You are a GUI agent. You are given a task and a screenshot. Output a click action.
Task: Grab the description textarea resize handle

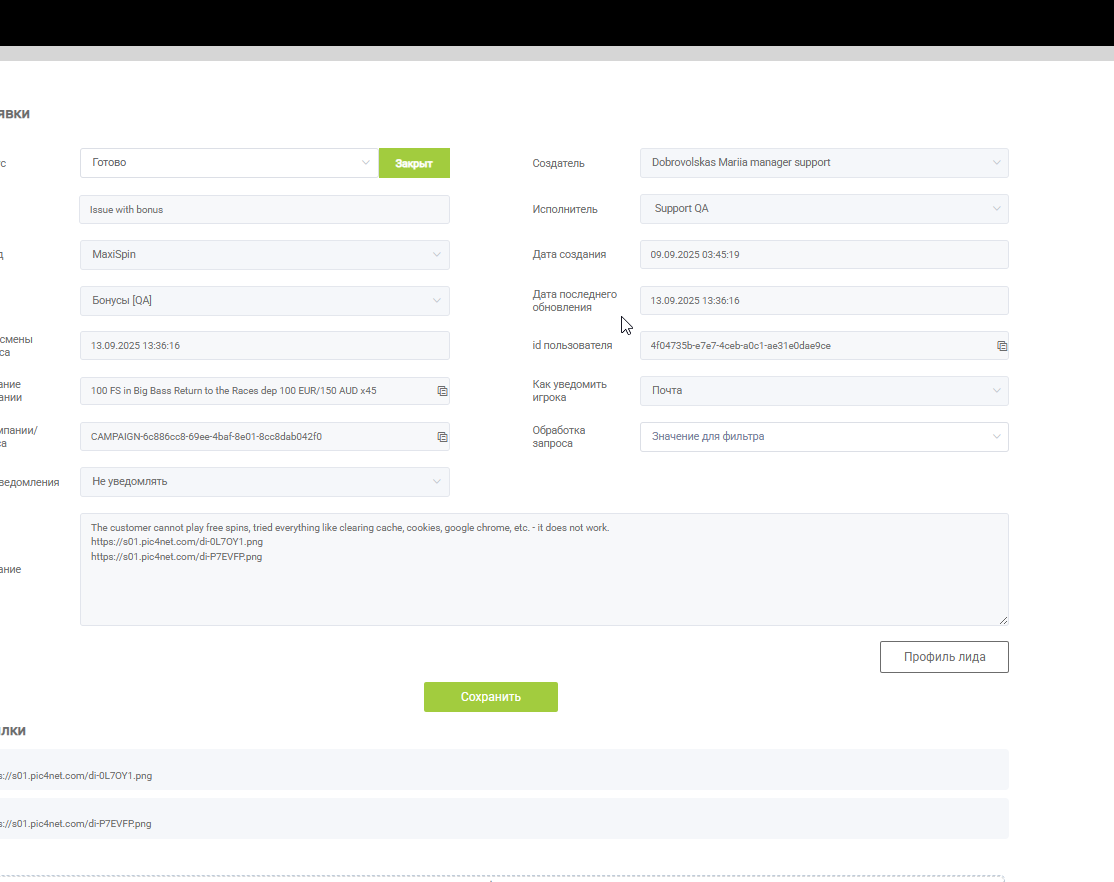coord(1003,620)
